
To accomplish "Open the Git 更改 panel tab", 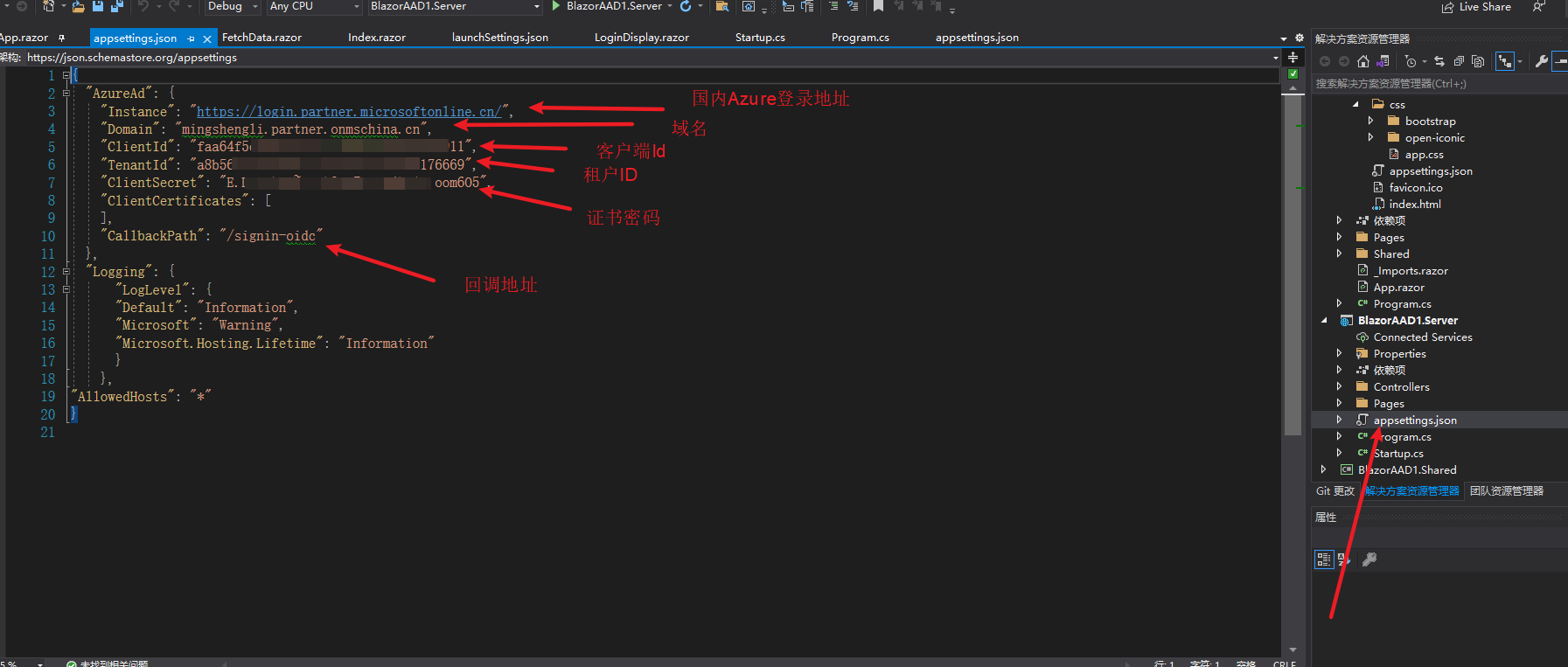I will point(1335,491).
